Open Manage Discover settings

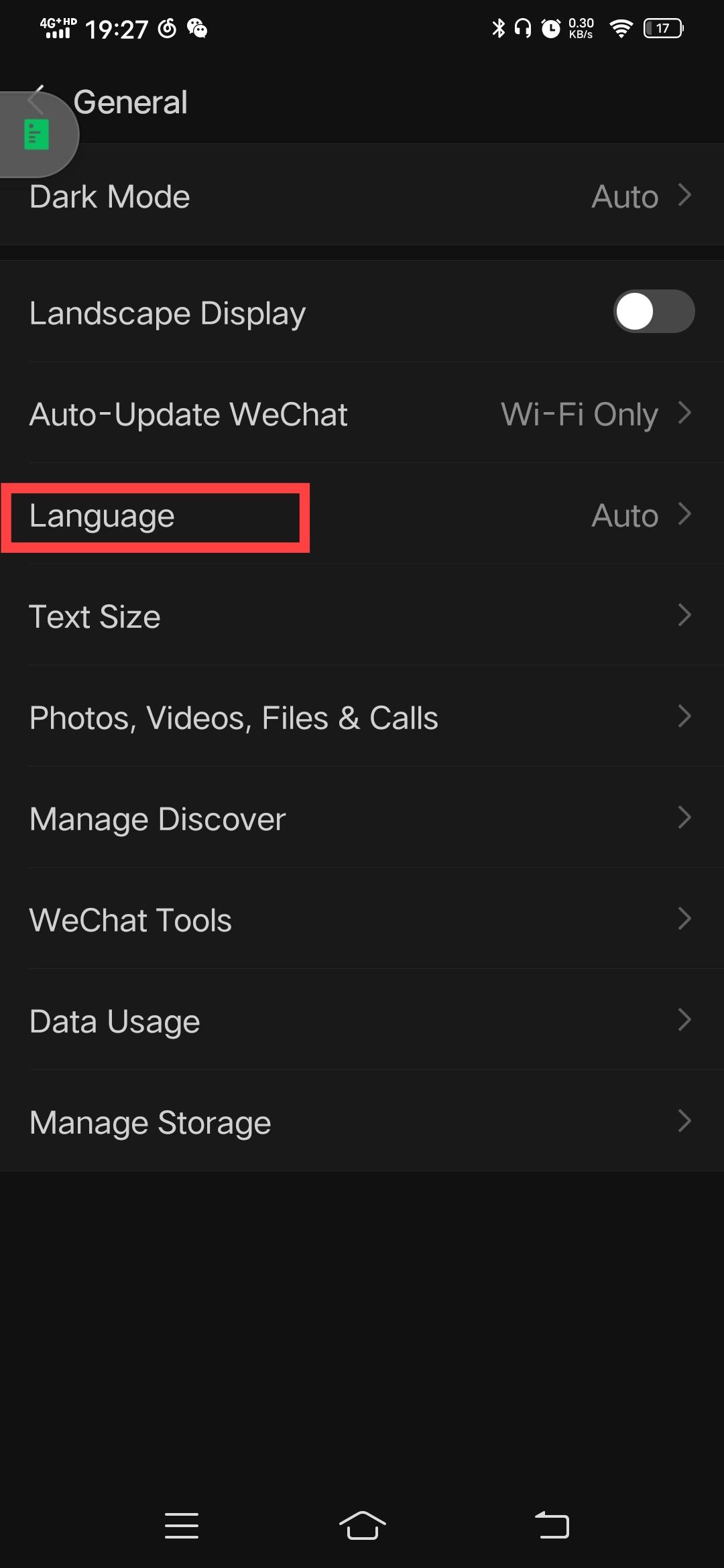pyautogui.click(x=362, y=818)
